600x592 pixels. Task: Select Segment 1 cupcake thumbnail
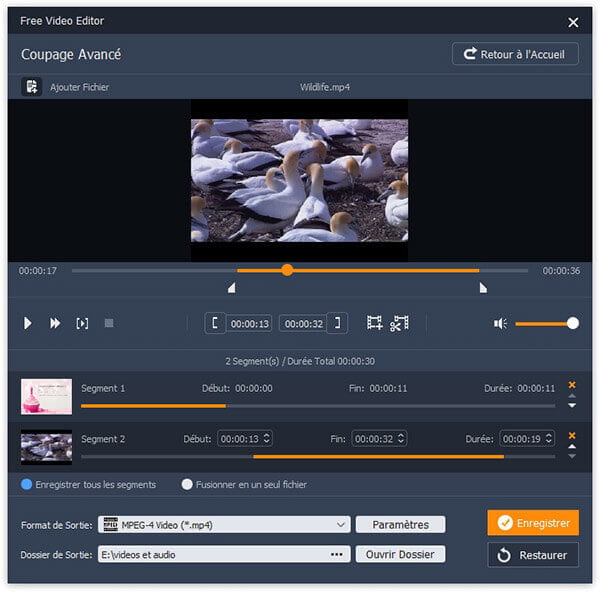click(x=46, y=397)
